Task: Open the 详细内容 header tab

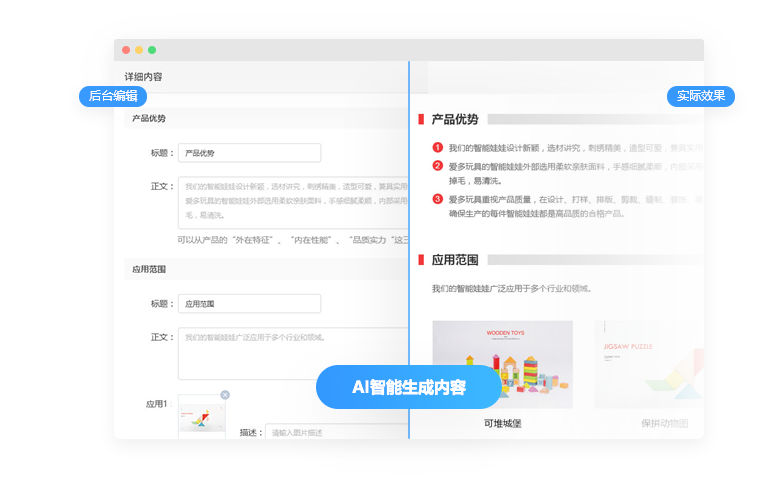Action: (143, 76)
